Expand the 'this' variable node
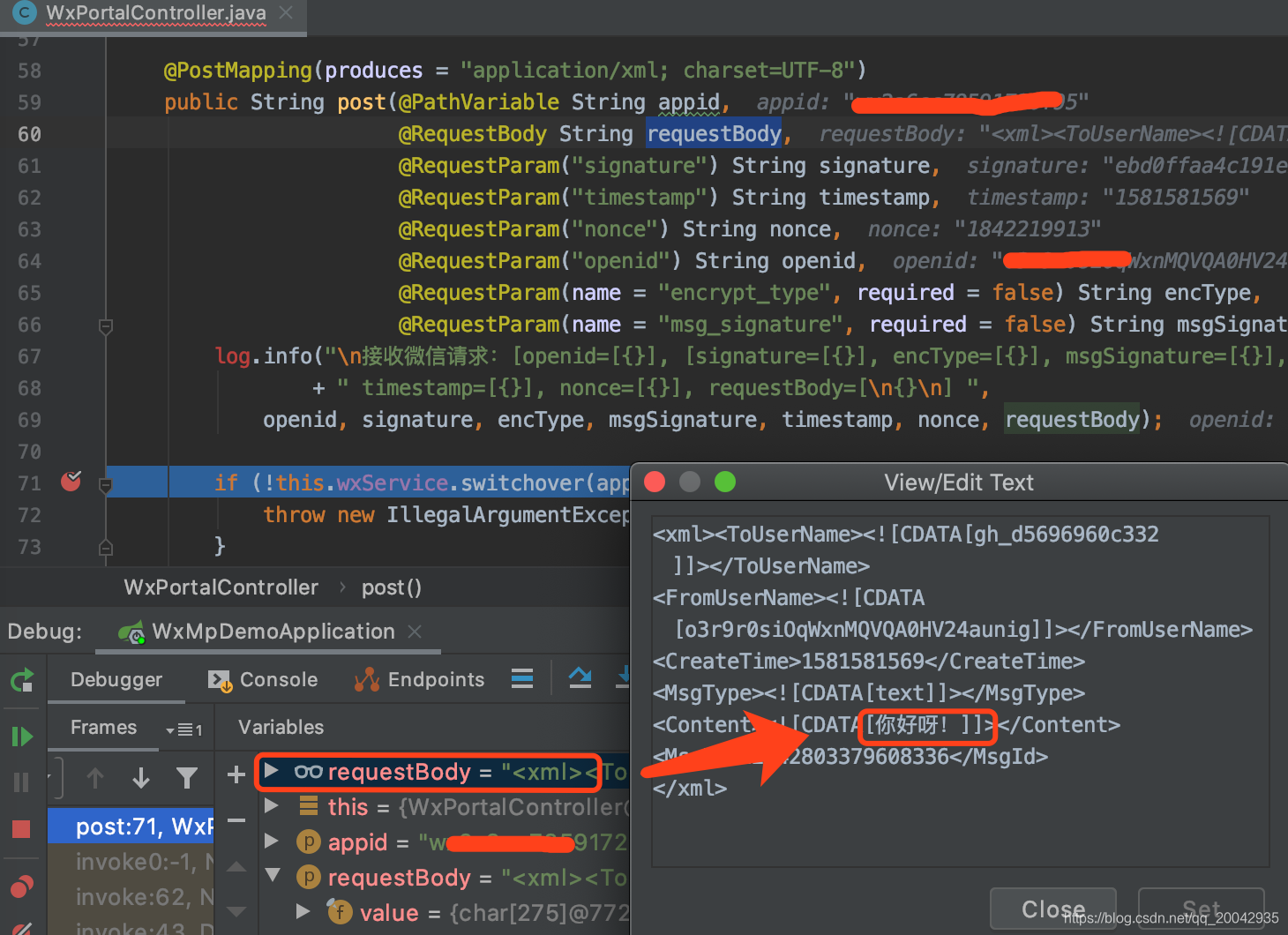1288x935 pixels. click(271, 805)
